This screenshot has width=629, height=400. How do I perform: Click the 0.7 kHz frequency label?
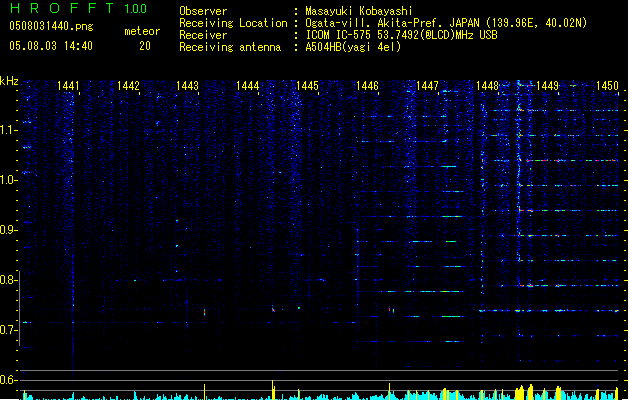[x=8, y=330]
